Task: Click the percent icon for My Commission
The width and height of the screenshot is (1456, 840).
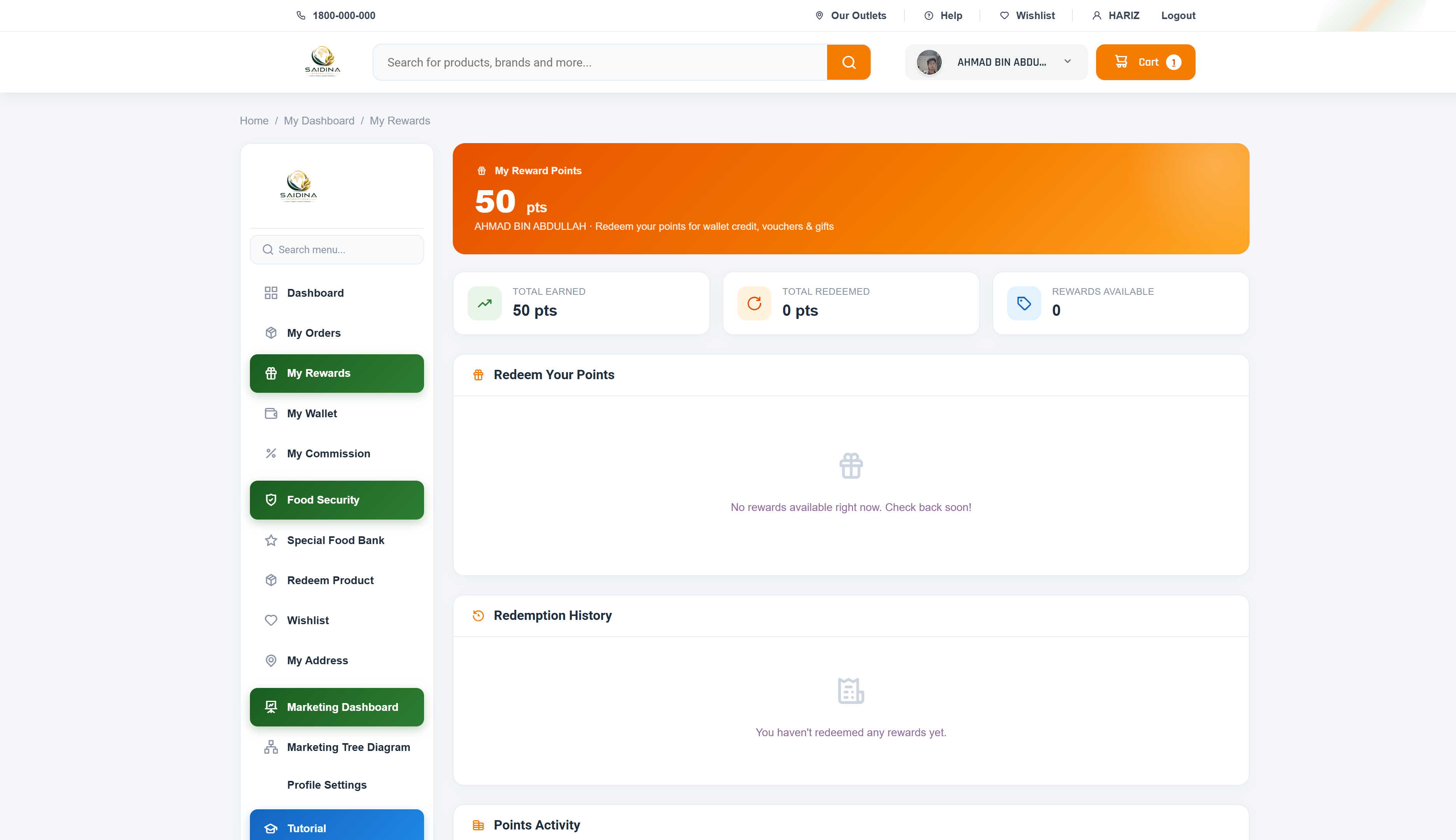Action: coord(271,453)
